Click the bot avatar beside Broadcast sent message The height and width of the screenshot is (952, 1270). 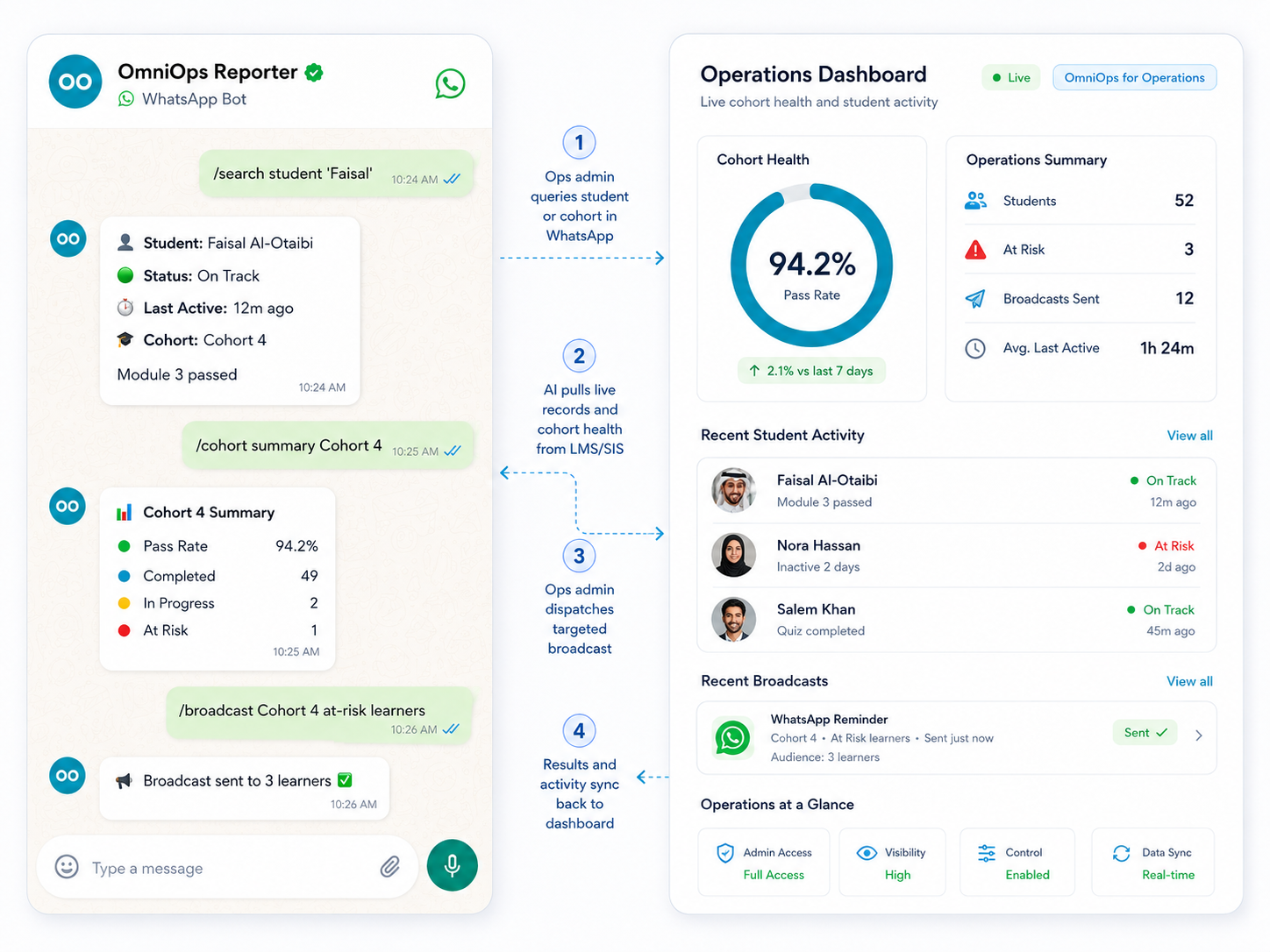pos(68,775)
